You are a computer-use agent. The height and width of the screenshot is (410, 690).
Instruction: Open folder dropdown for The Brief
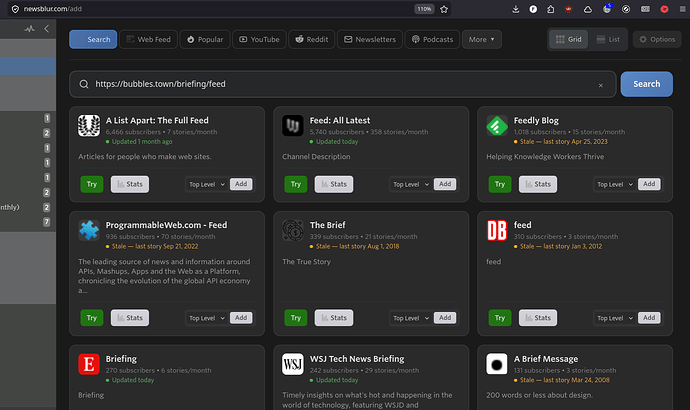411,318
